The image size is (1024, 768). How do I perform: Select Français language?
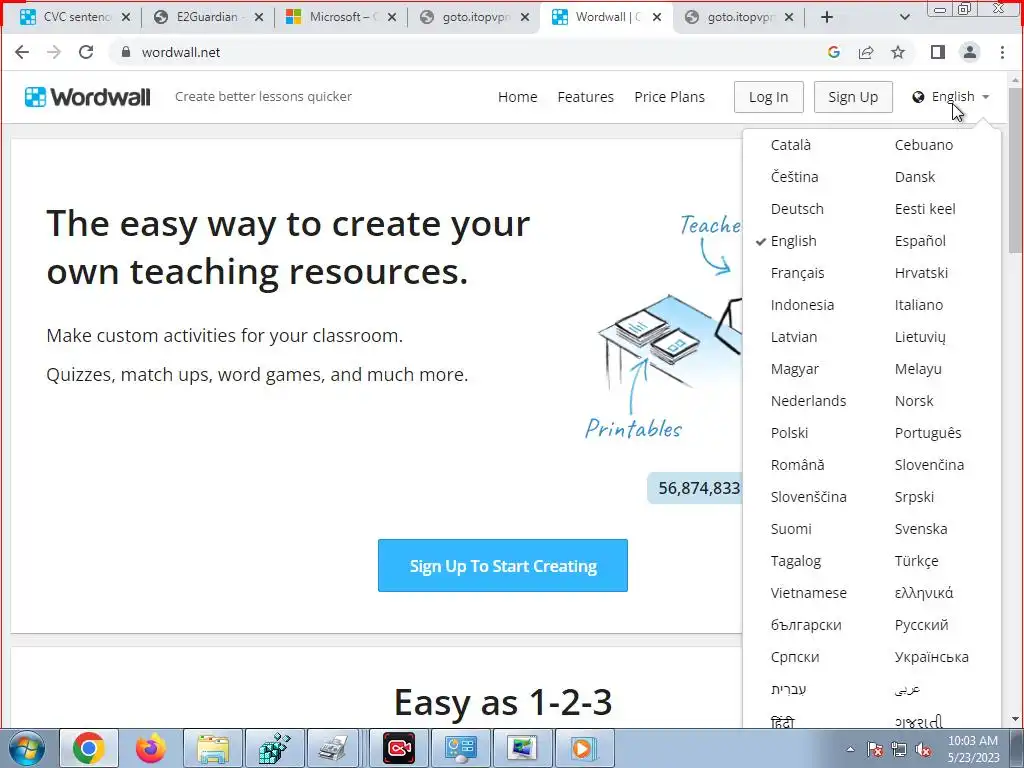[x=797, y=273]
